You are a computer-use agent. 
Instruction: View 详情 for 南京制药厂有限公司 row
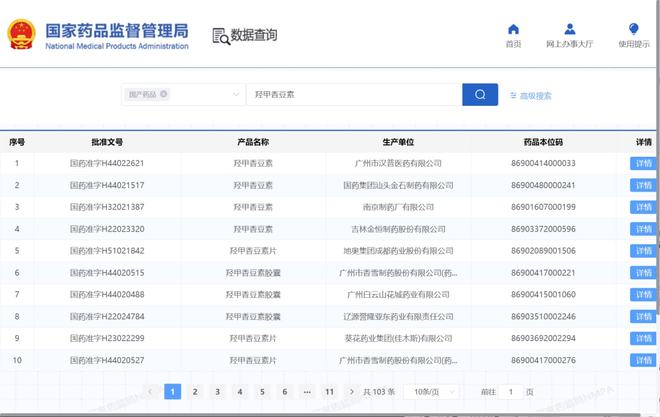coord(643,207)
